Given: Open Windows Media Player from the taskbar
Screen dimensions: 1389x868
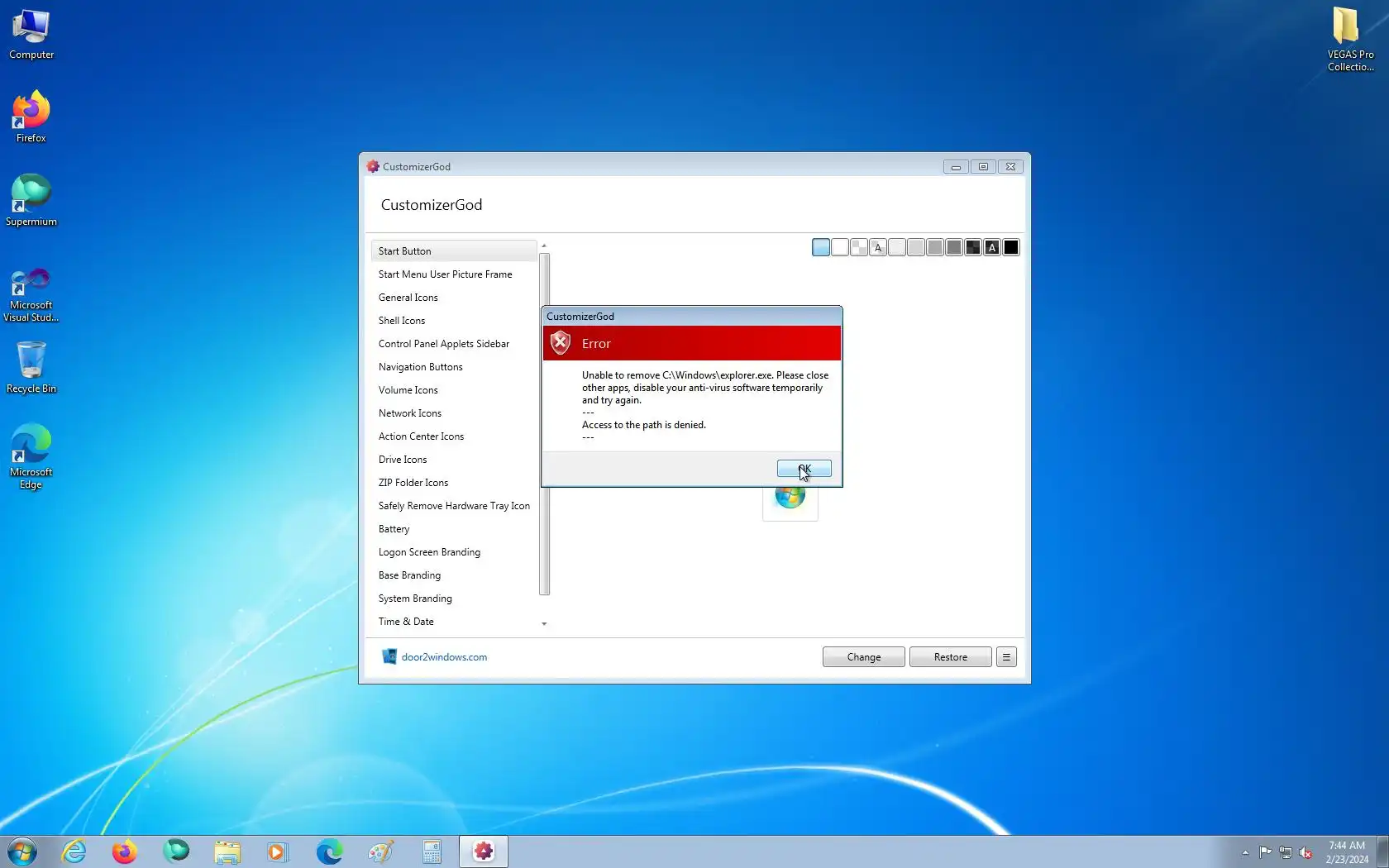Looking at the screenshot, I should click(279, 851).
